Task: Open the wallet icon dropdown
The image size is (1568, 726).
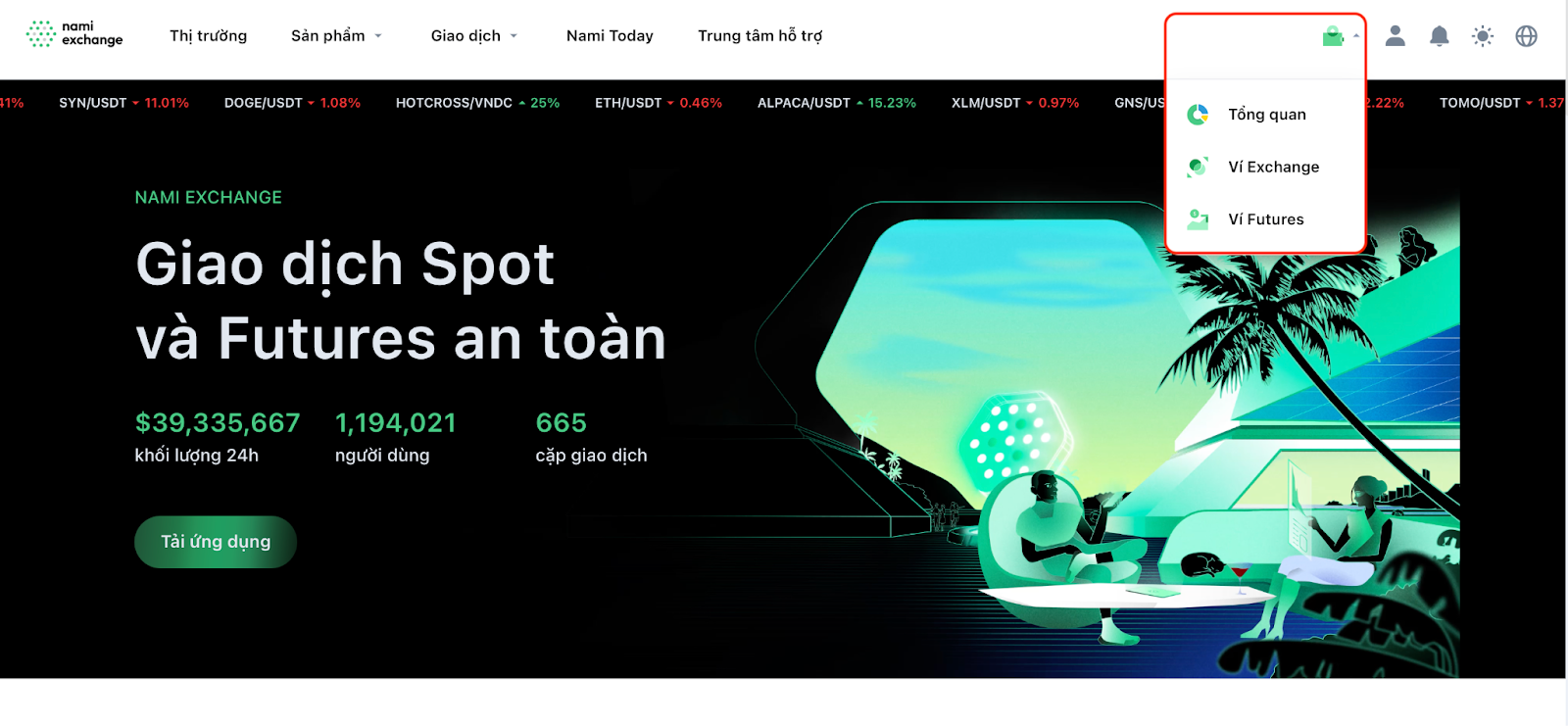Action: 1333,36
